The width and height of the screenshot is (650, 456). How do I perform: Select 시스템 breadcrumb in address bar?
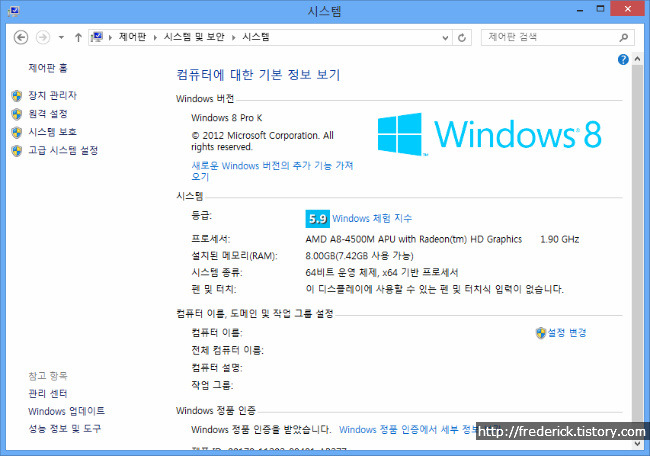click(x=256, y=37)
